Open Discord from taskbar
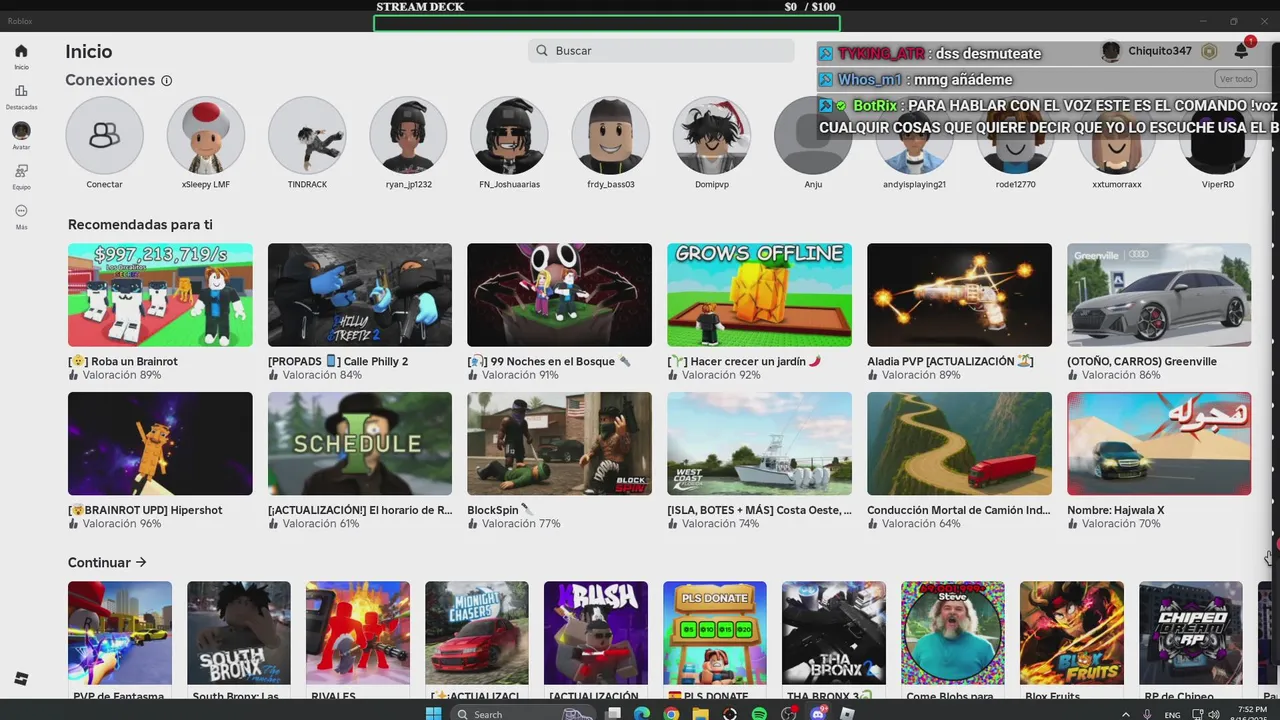Image resolution: width=1280 pixels, height=720 pixels. click(818, 713)
